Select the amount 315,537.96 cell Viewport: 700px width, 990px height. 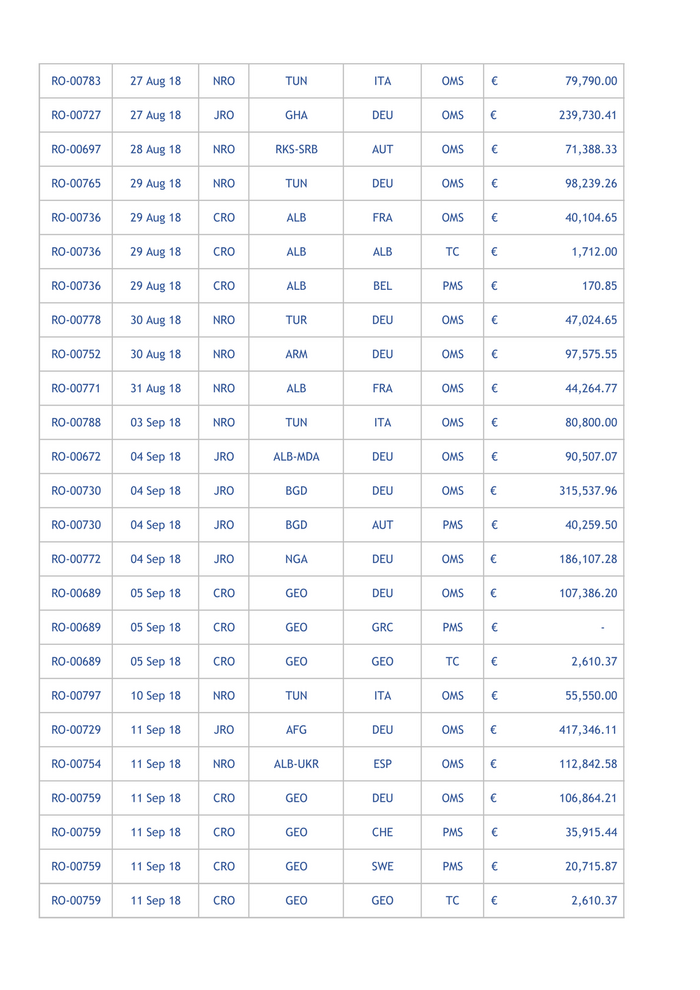(587, 491)
